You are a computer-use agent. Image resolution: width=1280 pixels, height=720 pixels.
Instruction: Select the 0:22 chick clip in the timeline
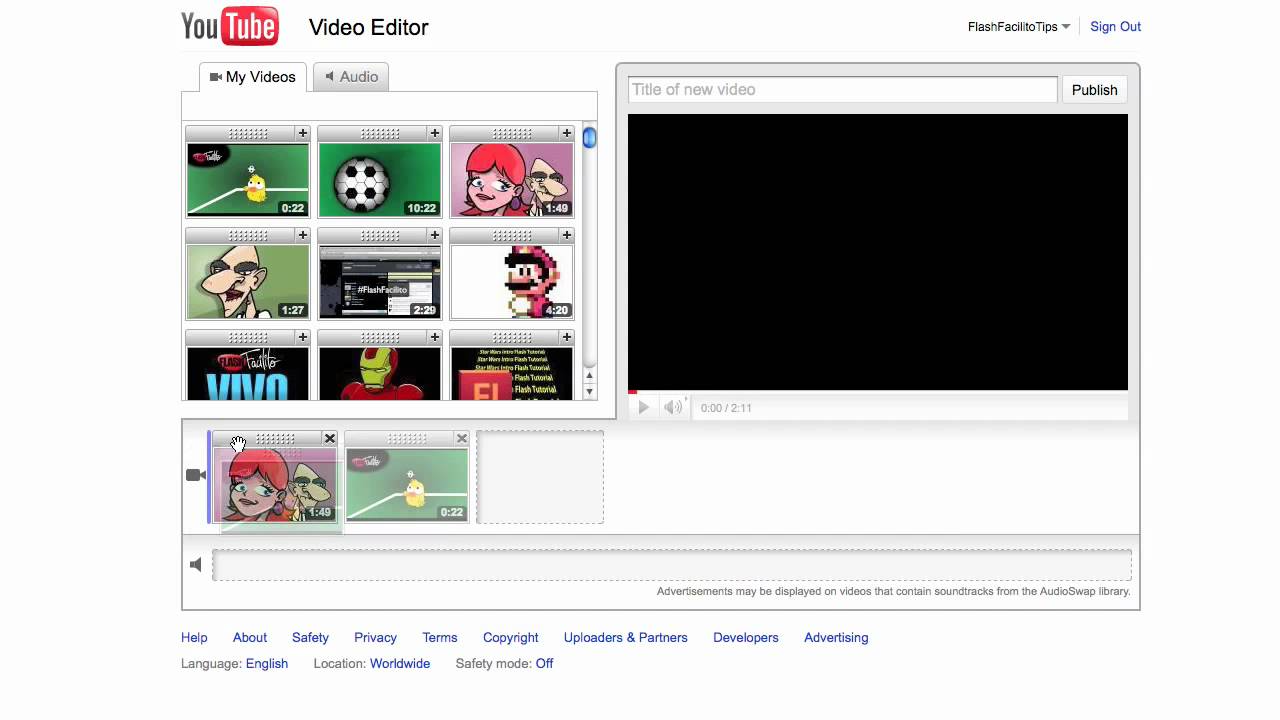(407, 485)
